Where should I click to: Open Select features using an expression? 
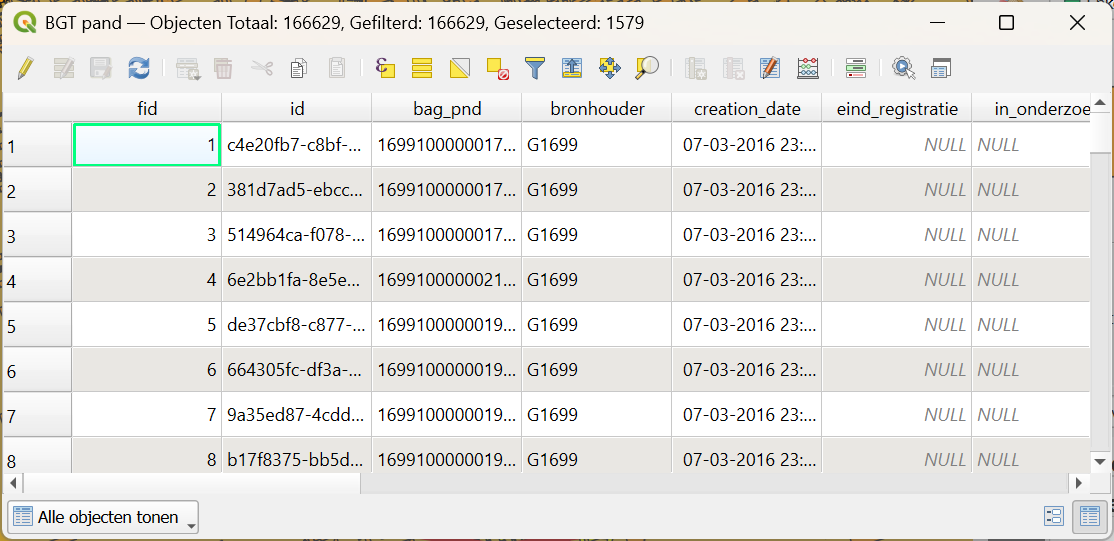[x=385, y=68]
